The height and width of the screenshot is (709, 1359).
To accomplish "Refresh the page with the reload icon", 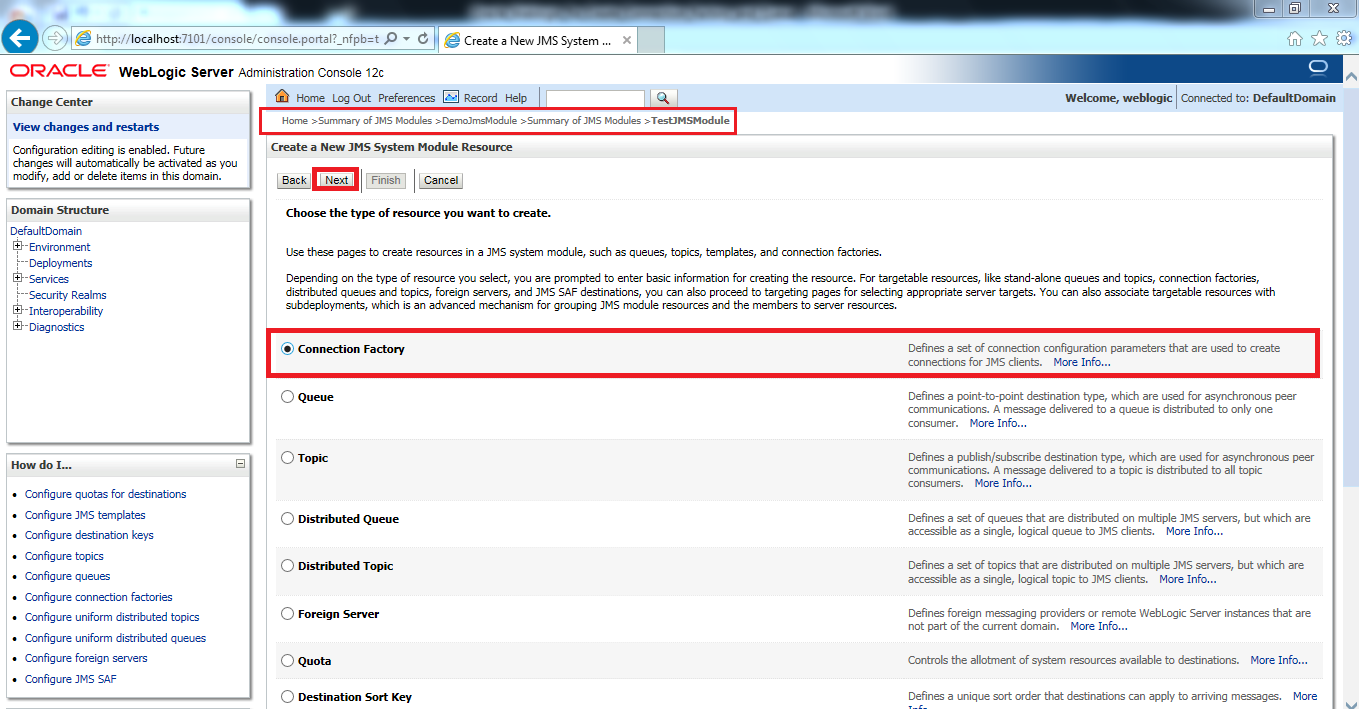I will tap(423, 39).
